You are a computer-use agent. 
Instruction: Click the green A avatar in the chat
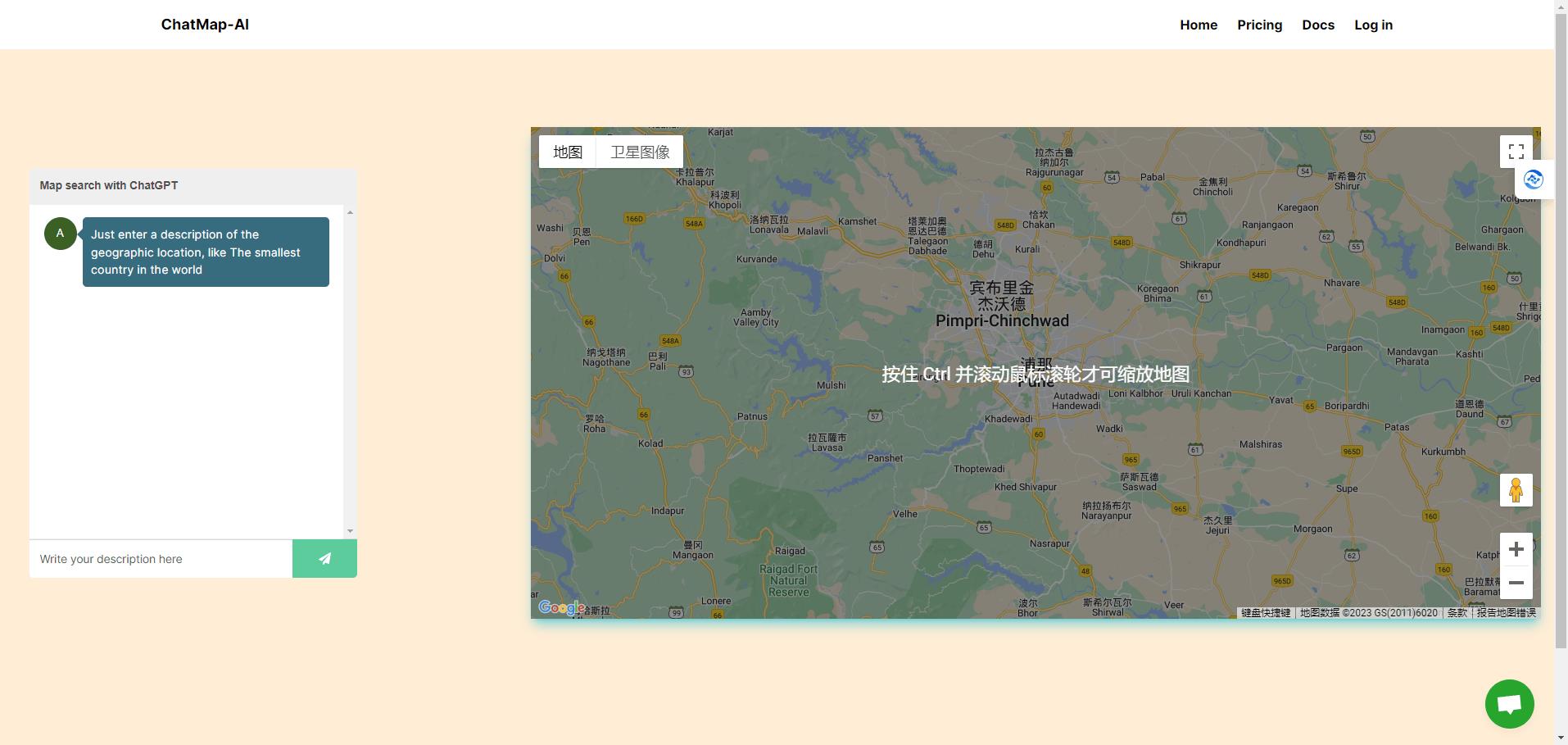pyautogui.click(x=60, y=233)
